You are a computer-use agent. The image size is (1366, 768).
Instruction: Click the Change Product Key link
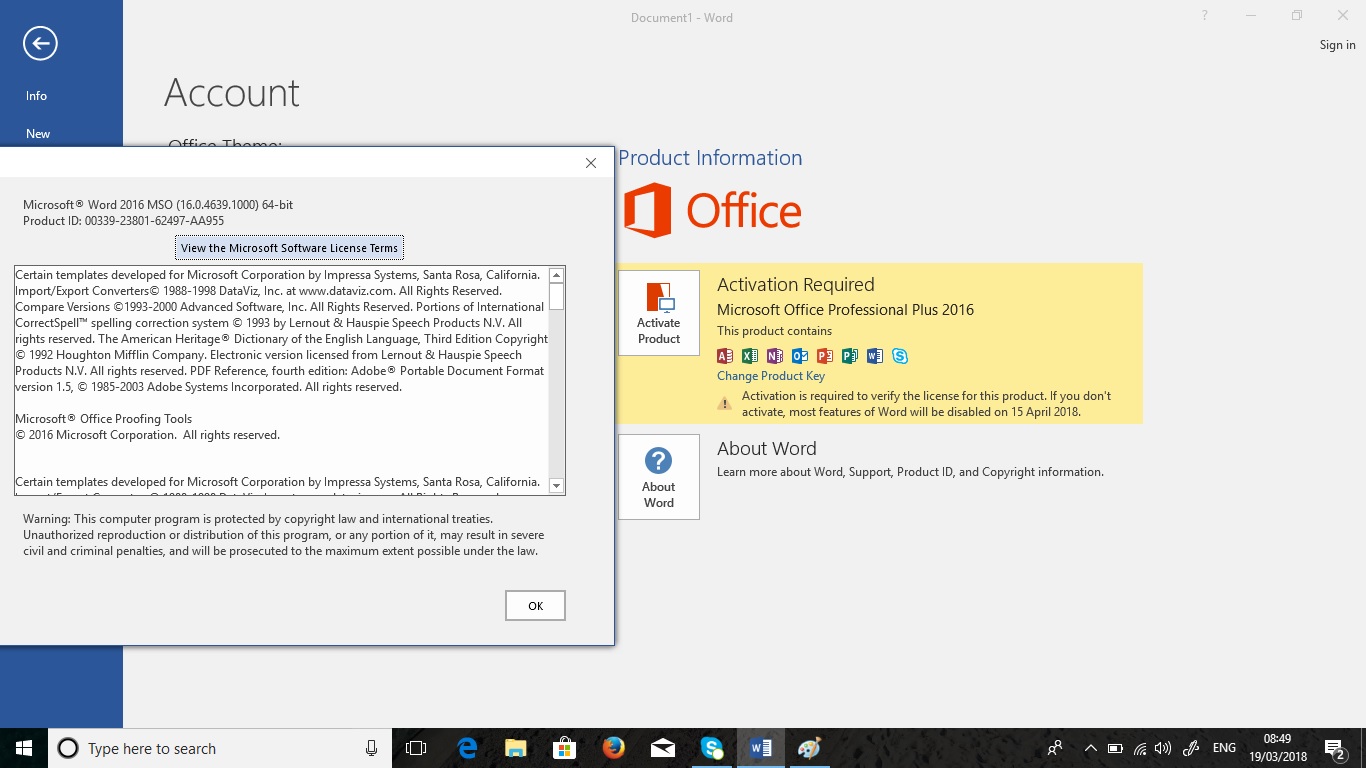pos(771,376)
